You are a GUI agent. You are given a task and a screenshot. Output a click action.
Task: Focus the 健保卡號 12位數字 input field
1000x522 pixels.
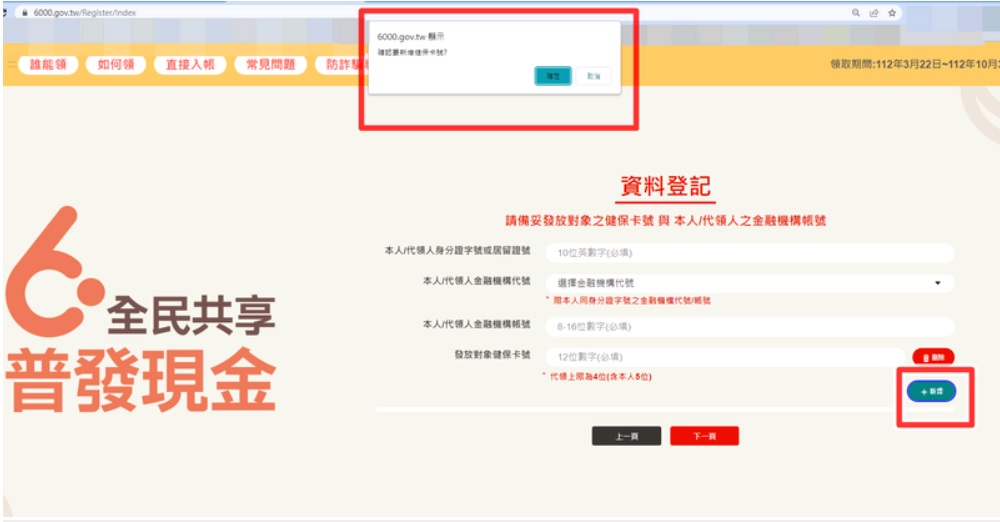tap(725, 357)
